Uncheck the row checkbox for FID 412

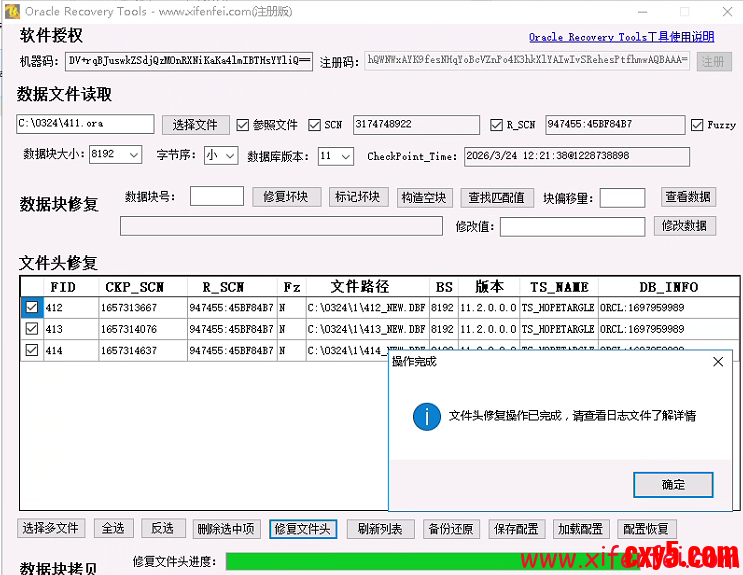click(x=32, y=308)
